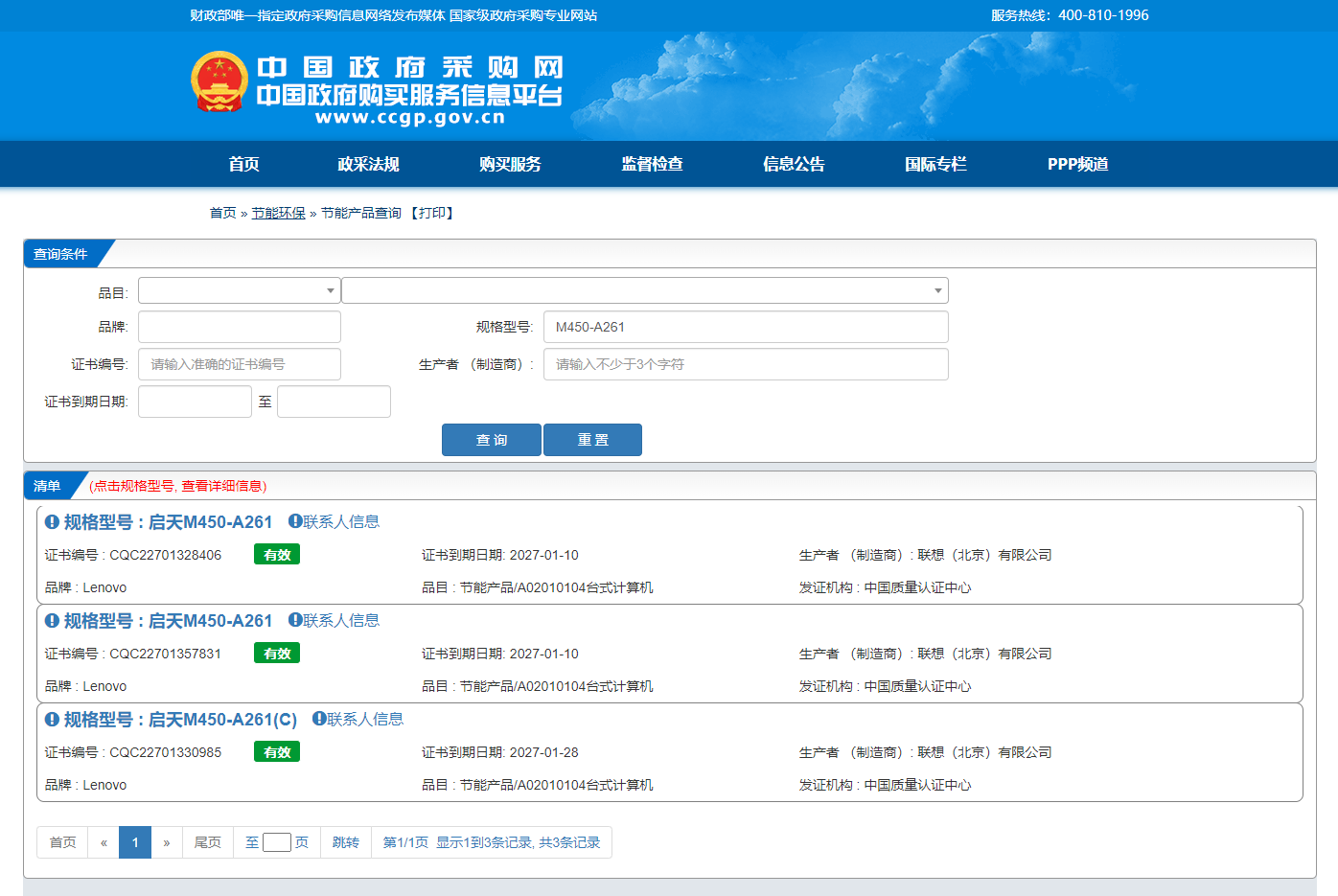The height and width of the screenshot is (896, 1338).
Task: Focus 规格型号 field containing M450-A261
Action: 746,327
